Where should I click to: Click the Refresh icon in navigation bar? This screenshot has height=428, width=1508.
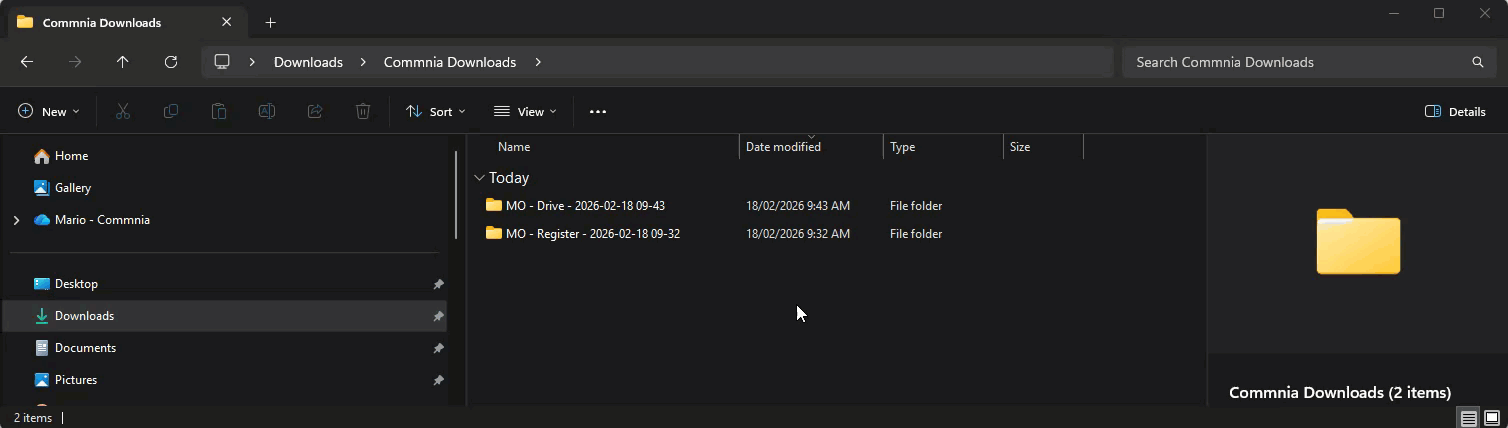[171, 62]
